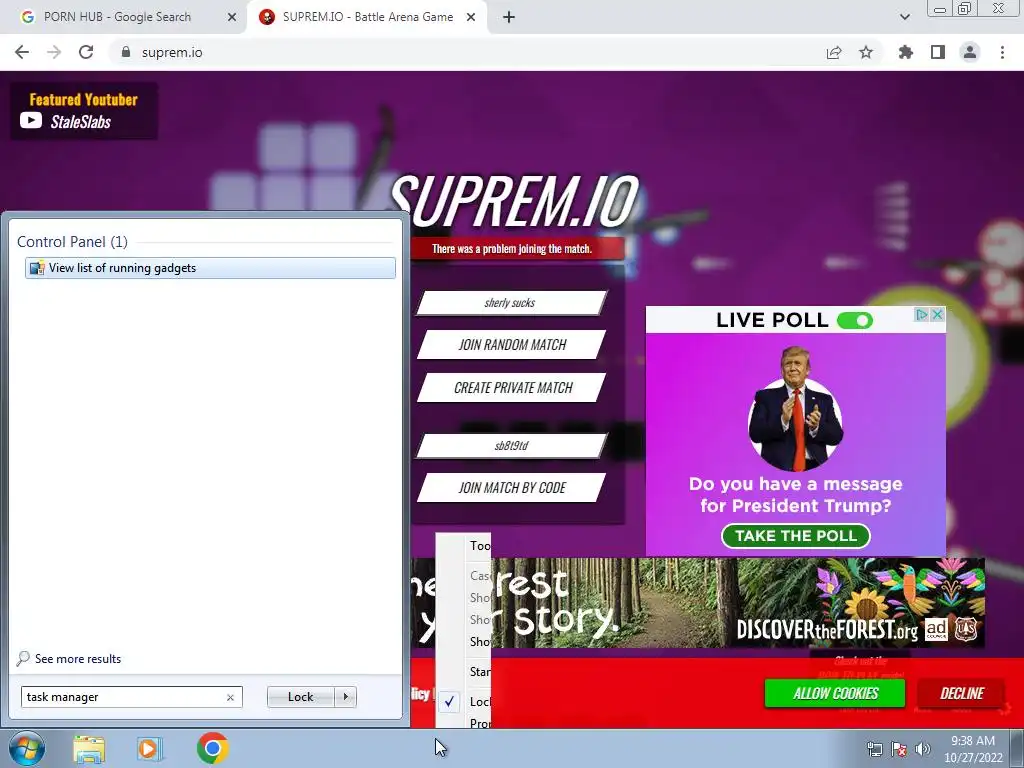Click the AdChoices triangle icon
Viewport: 1024px width, 768px height.
click(x=921, y=315)
